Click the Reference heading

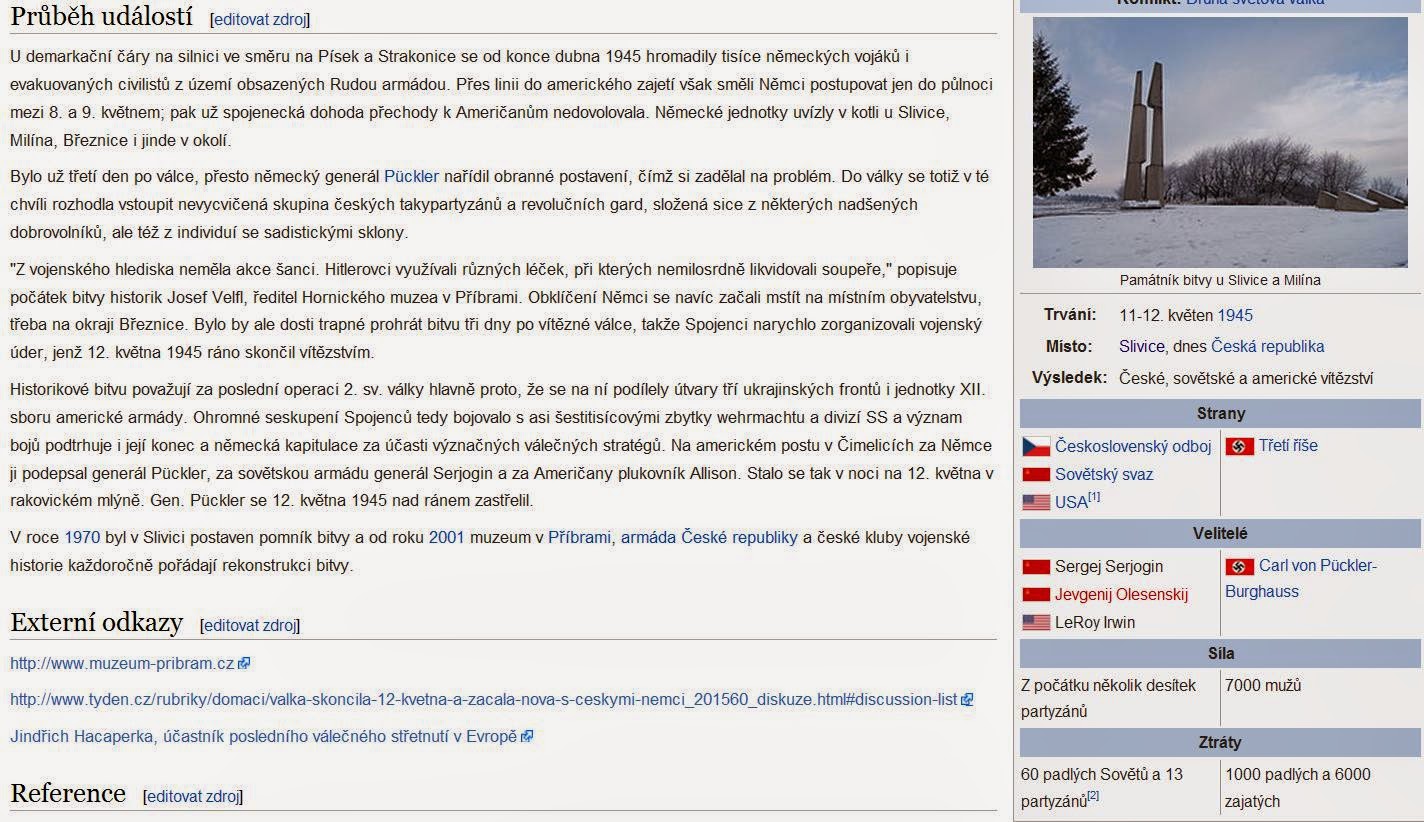(x=68, y=794)
